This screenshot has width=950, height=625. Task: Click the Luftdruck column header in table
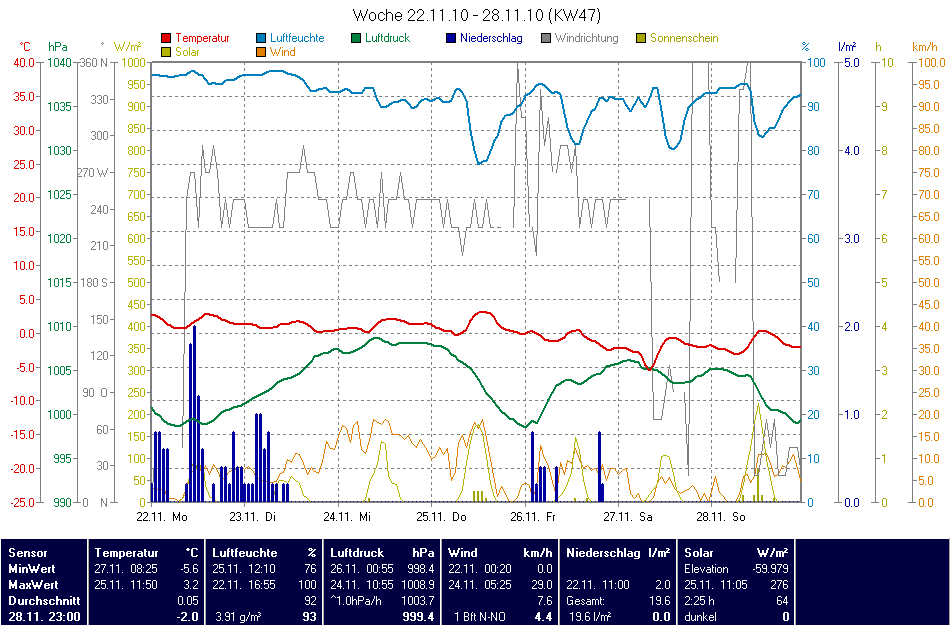click(x=357, y=553)
